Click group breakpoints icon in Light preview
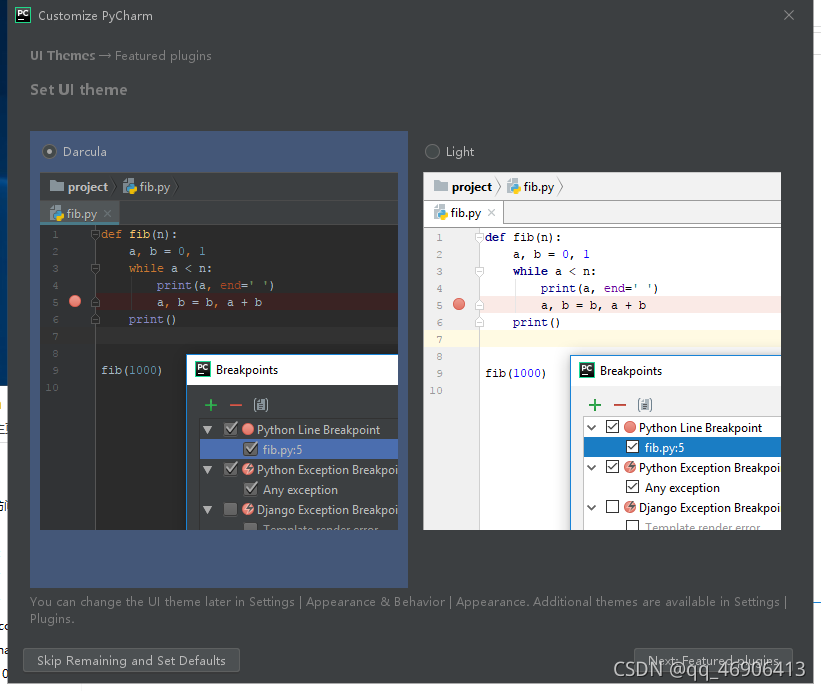The image size is (821, 691). pyautogui.click(x=645, y=405)
